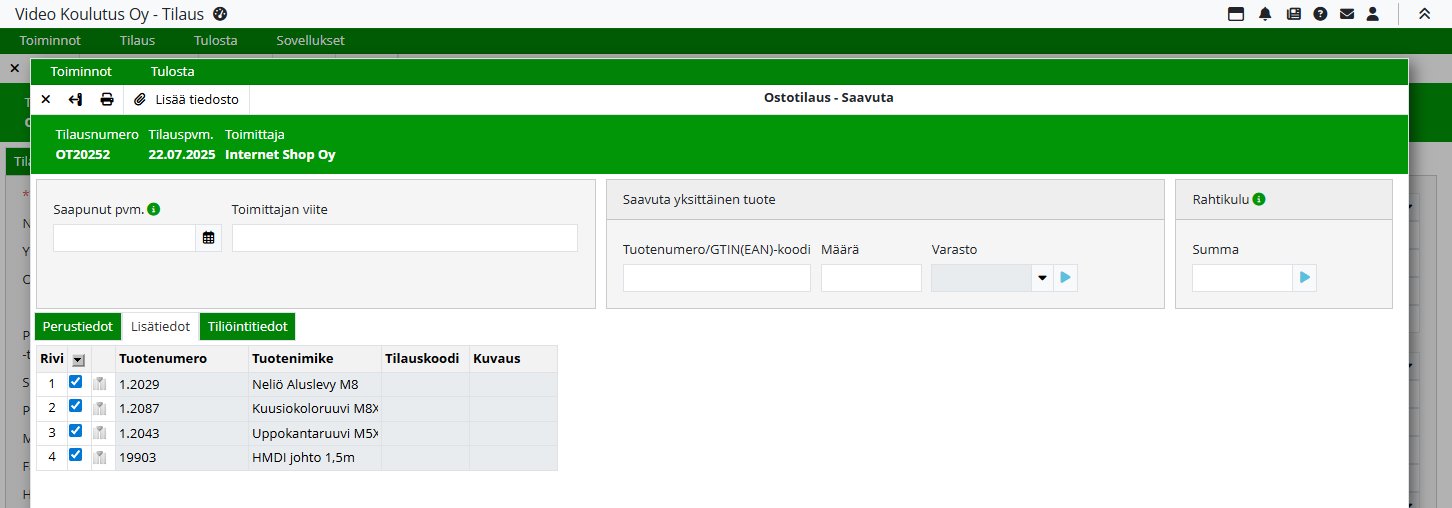Screen dimensions: 1452x508
Task: Open the help question mark icon
Action: coord(1320,14)
